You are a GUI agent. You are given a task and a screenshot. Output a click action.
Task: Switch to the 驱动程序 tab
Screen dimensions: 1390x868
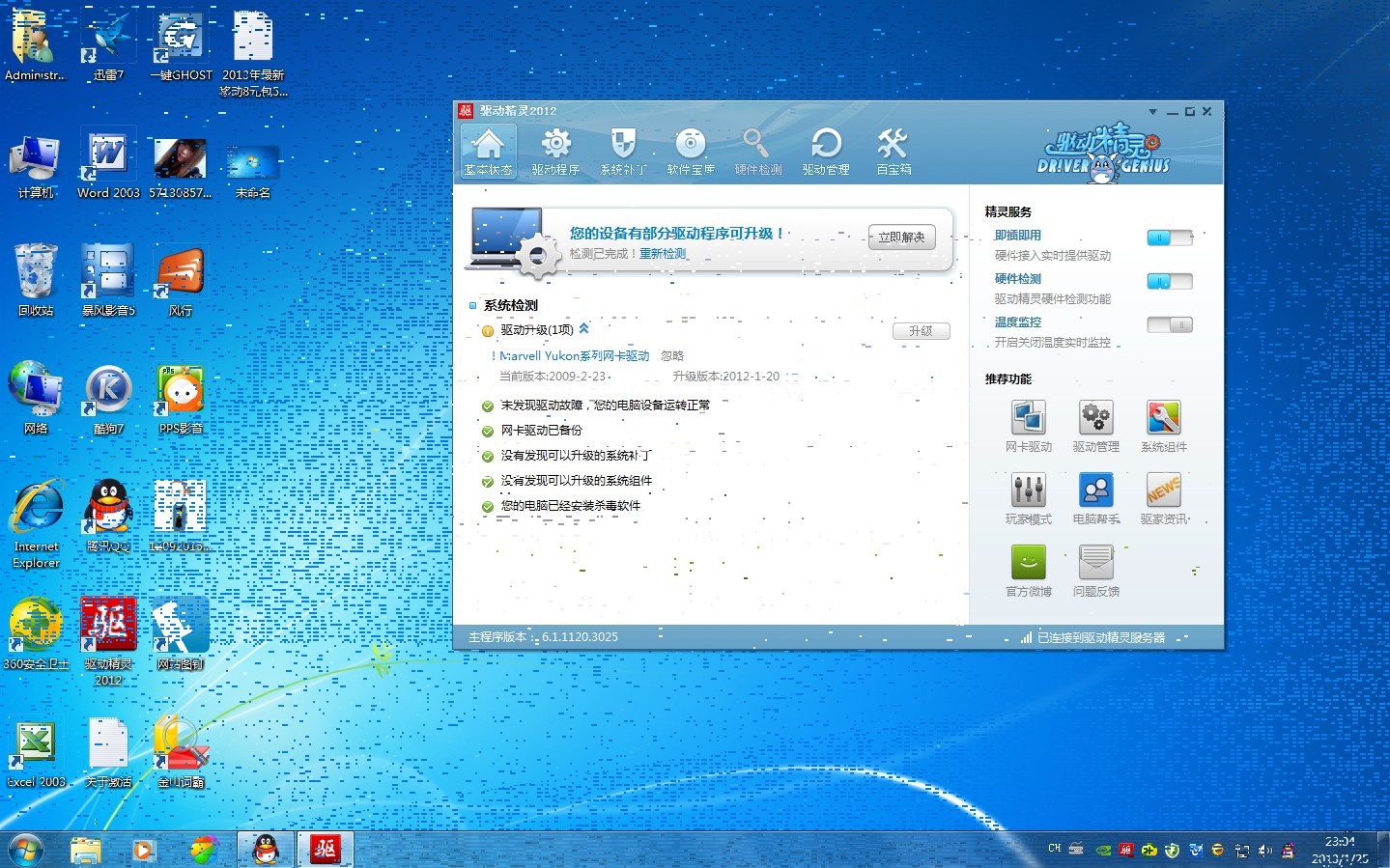[555, 152]
